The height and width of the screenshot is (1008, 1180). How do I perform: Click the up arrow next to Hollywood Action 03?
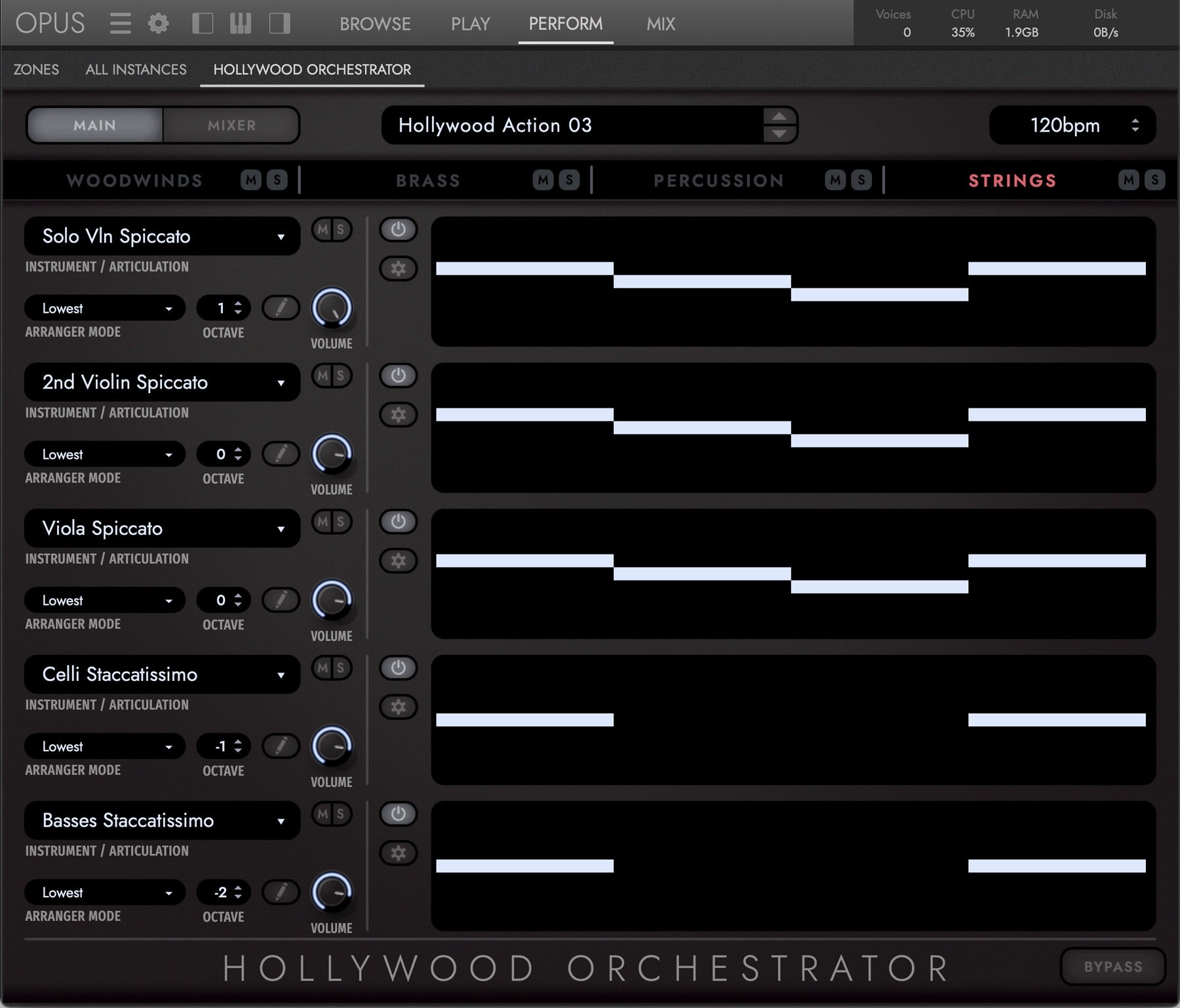[x=779, y=117]
